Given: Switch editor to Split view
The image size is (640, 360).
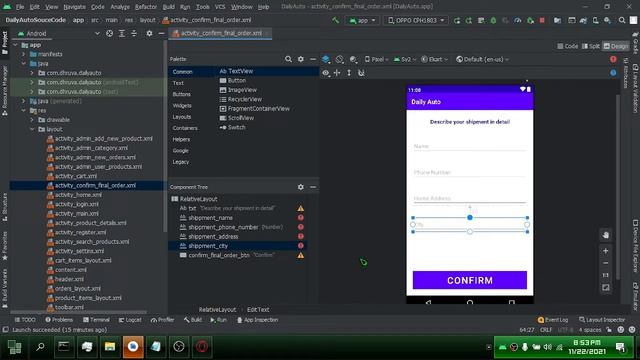Looking at the screenshot, I should point(591,46).
